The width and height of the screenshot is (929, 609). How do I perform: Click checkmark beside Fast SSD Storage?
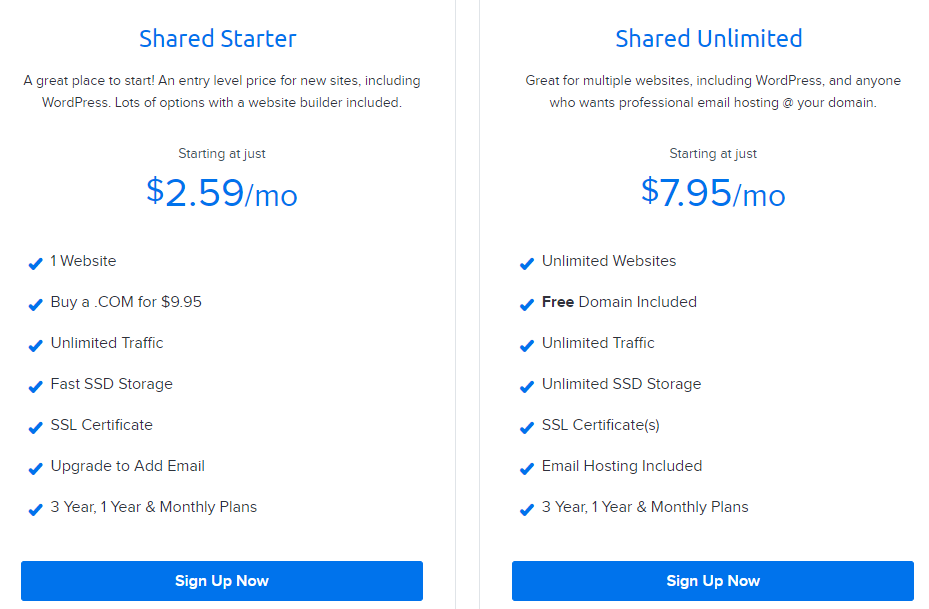coord(36,386)
